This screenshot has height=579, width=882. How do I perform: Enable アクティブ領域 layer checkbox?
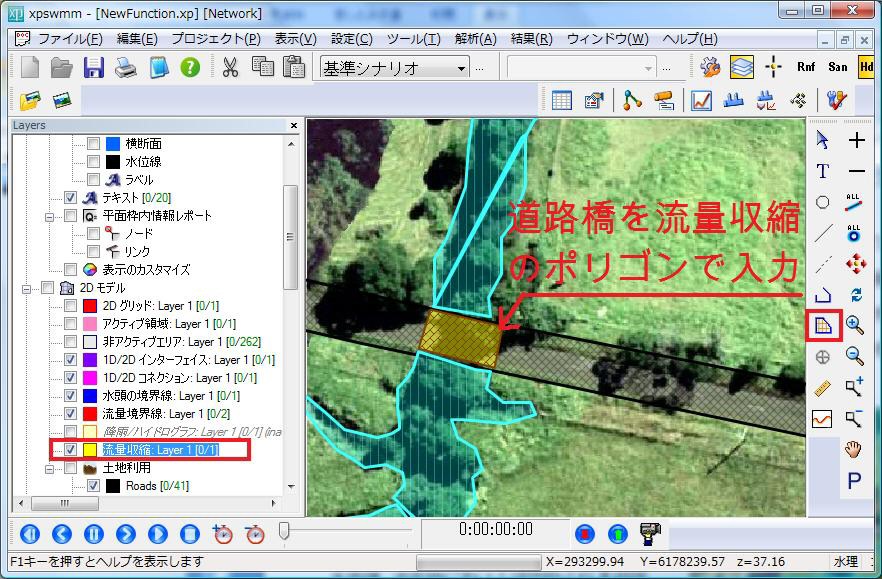tap(70, 324)
